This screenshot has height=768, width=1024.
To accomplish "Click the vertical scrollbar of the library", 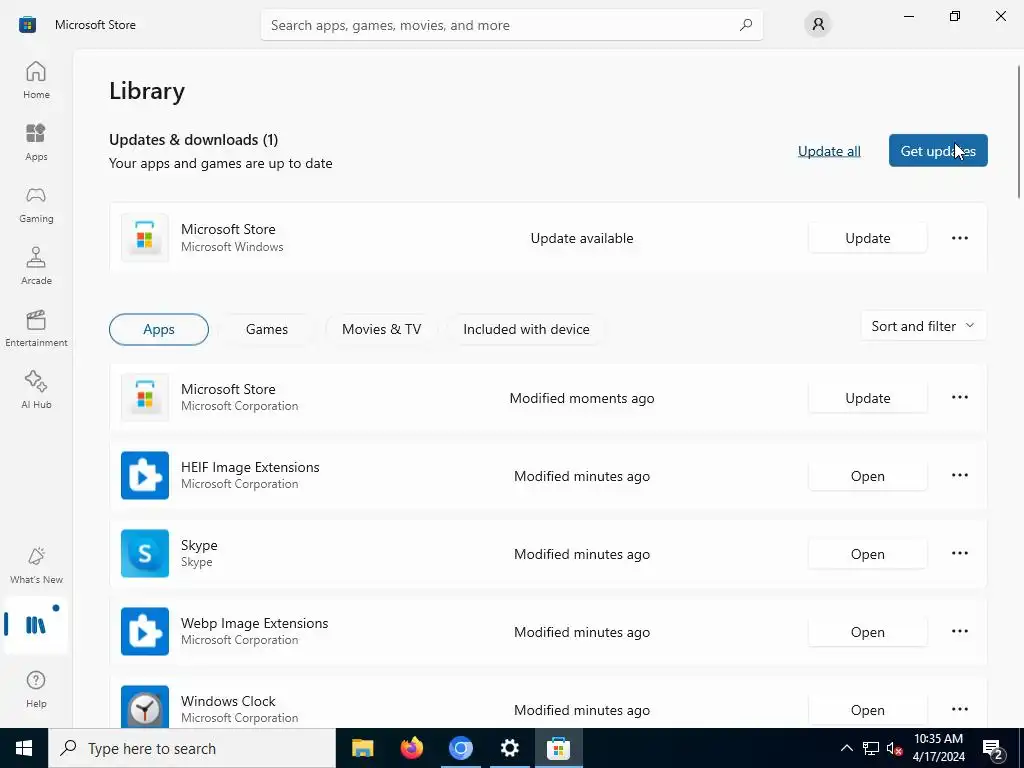I will point(1019,131).
